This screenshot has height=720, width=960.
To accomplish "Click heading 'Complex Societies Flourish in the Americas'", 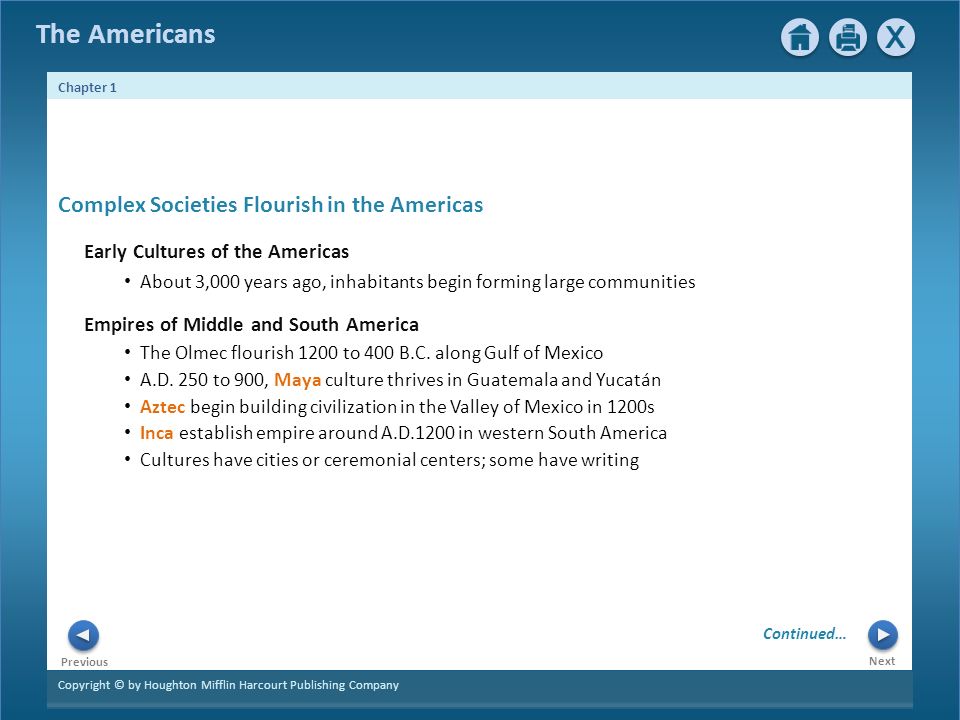I will (271, 204).
